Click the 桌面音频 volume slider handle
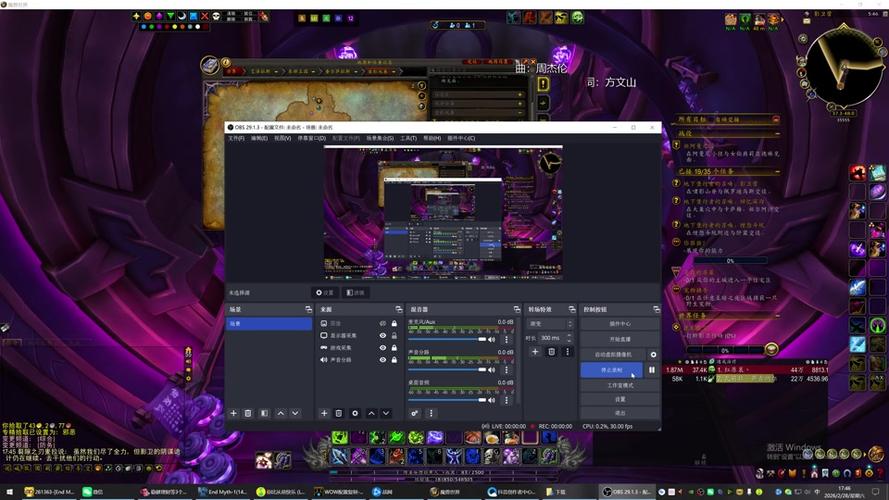The height and width of the screenshot is (500, 889). 482,400
